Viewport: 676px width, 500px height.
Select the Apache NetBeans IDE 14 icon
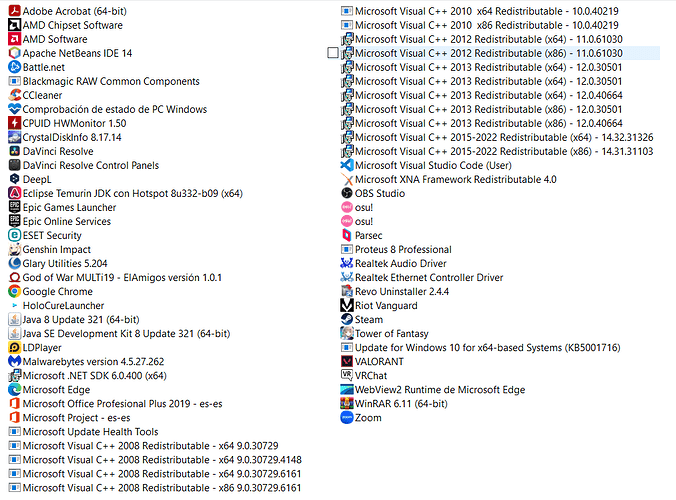pyautogui.click(x=14, y=53)
